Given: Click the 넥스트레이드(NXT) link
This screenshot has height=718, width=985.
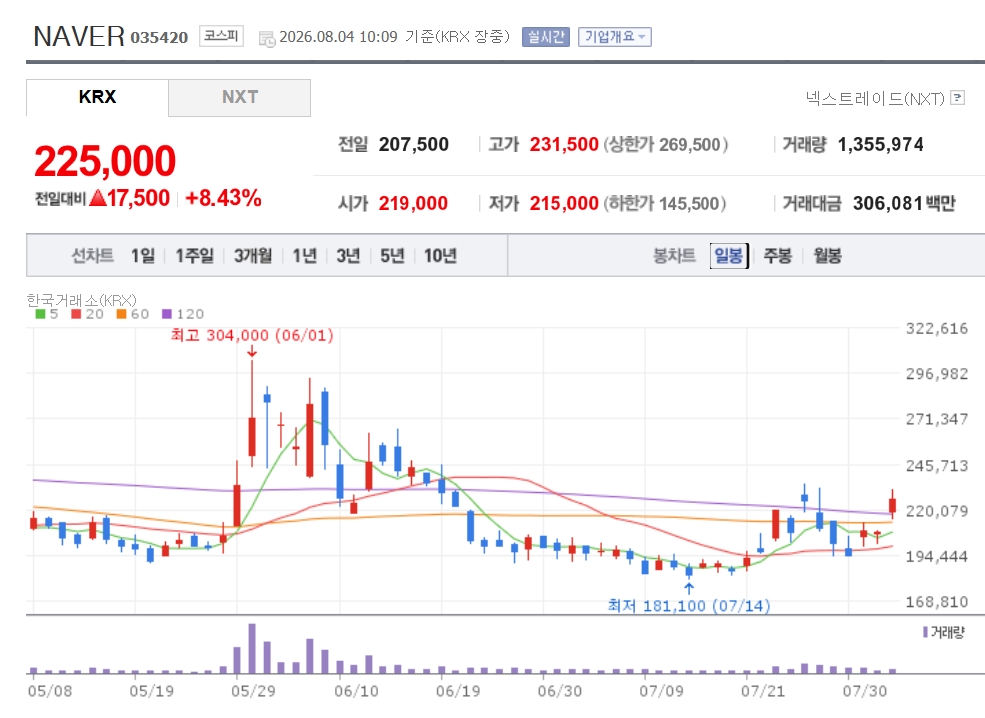Looking at the screenshot, I should point(875,98).
